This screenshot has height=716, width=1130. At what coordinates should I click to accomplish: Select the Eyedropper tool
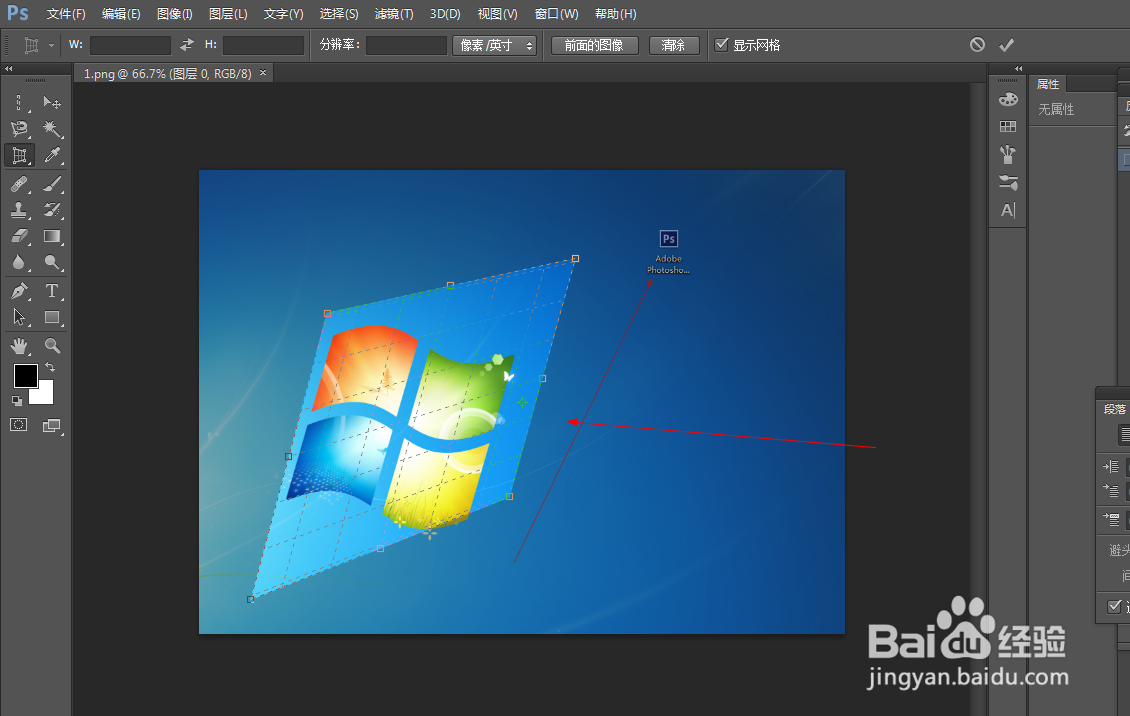52,155
